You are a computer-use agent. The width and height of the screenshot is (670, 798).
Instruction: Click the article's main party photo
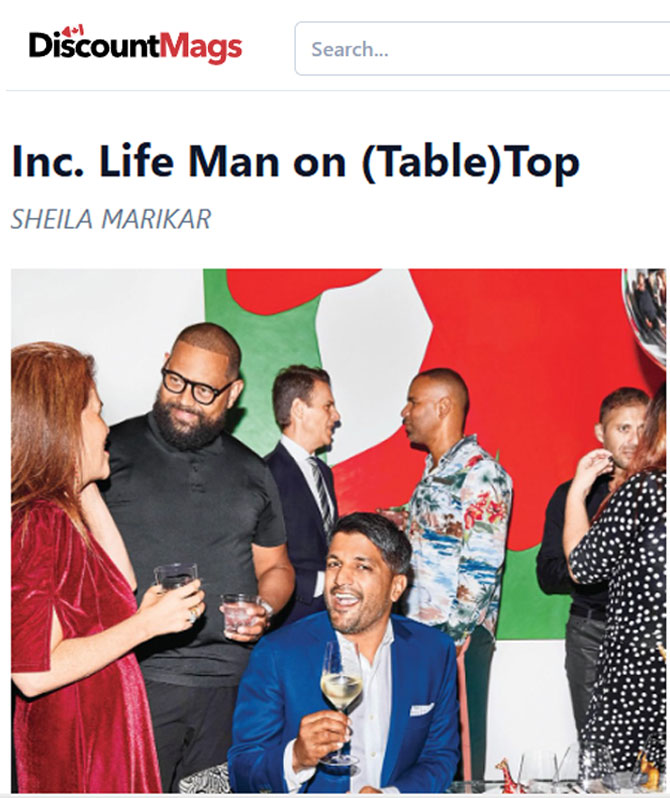[339, 531]
